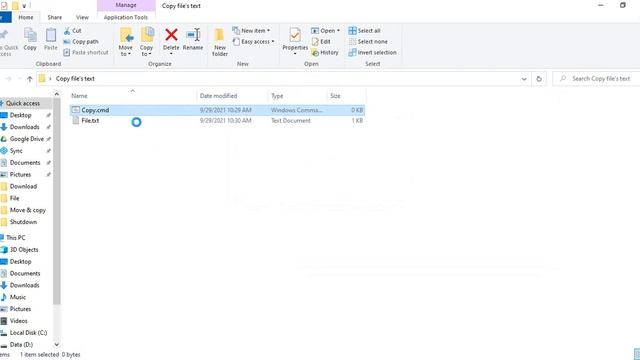
Task: Click the Copy icon in Clipboard group
Action: point(30,40)
